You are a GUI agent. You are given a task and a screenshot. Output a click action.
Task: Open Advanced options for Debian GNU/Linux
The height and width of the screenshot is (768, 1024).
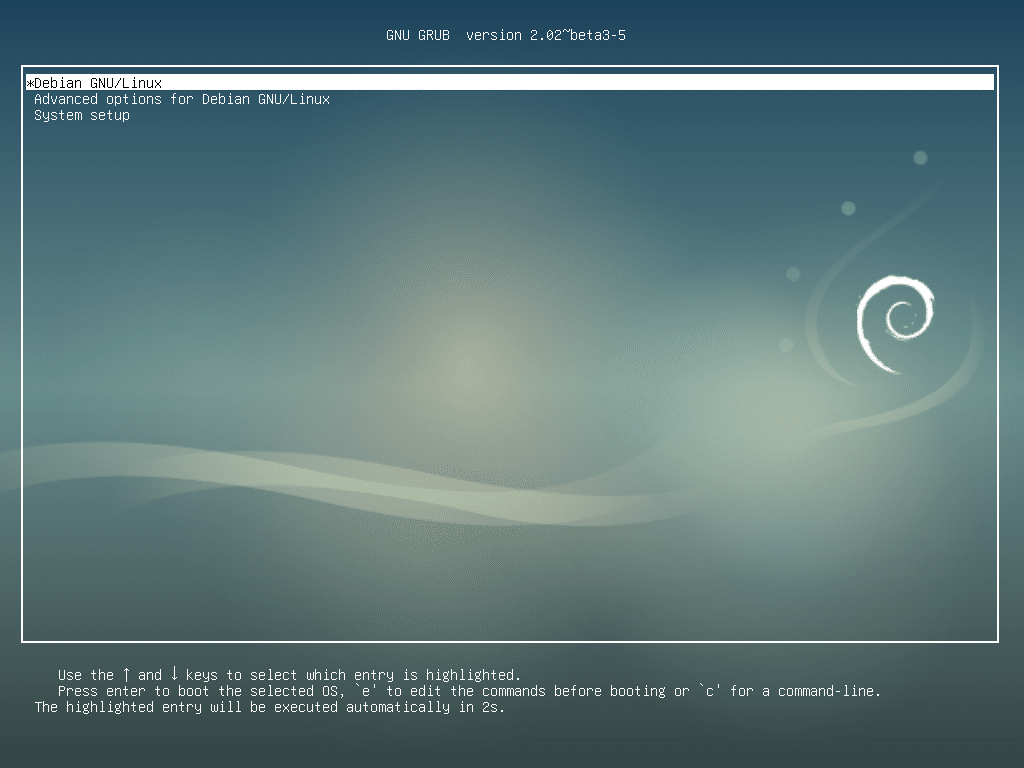180,99
